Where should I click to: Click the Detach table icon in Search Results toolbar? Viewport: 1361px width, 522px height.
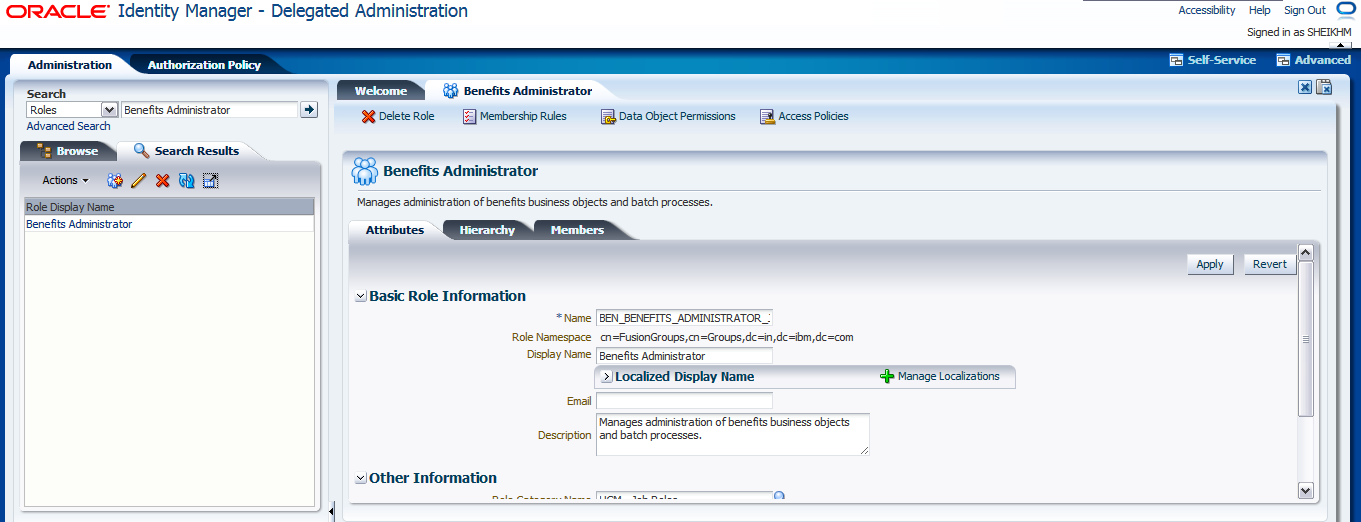point(210,180)
